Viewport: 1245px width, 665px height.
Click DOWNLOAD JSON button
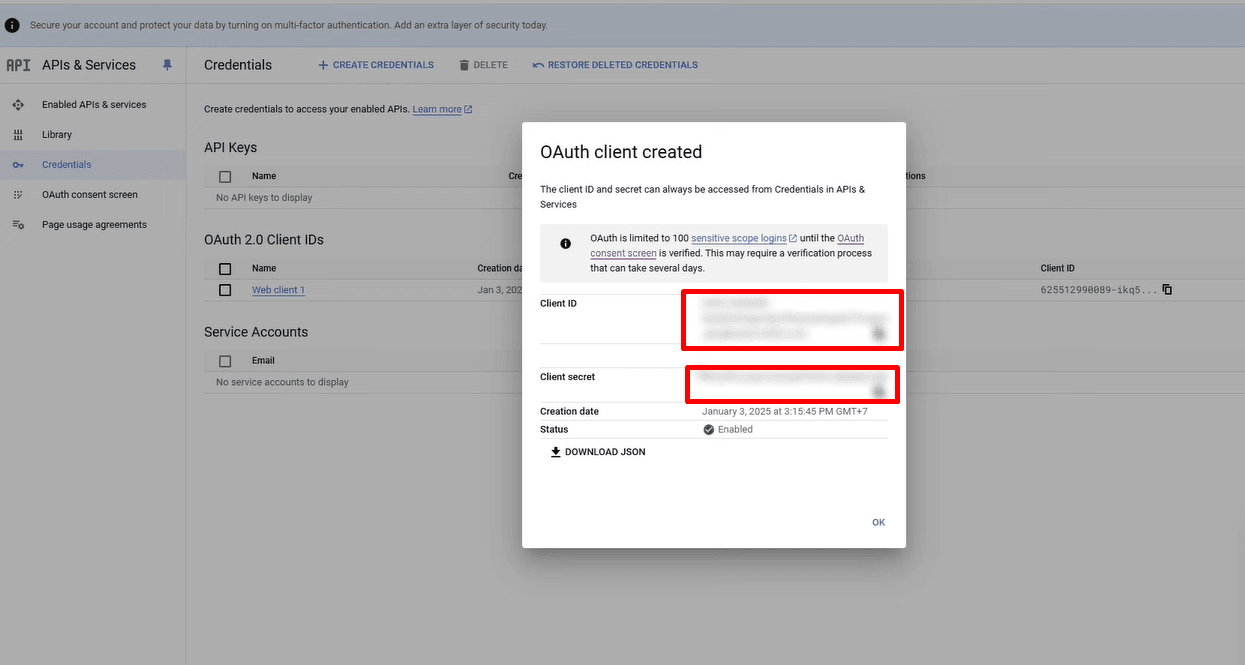click(598, 452)
